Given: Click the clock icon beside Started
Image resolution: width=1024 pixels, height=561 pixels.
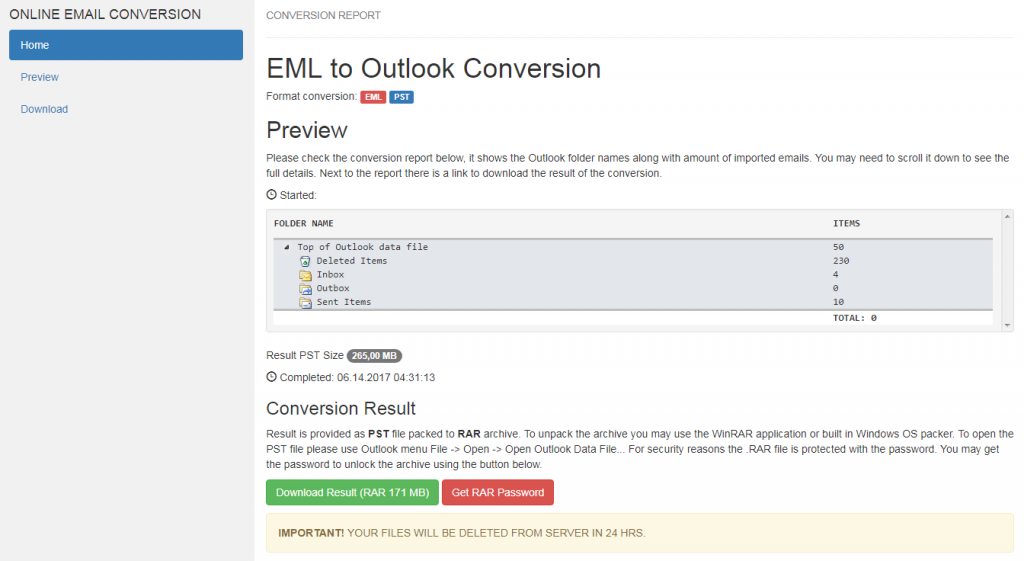Looking at the screenshot, I should [x=272, y=195].
